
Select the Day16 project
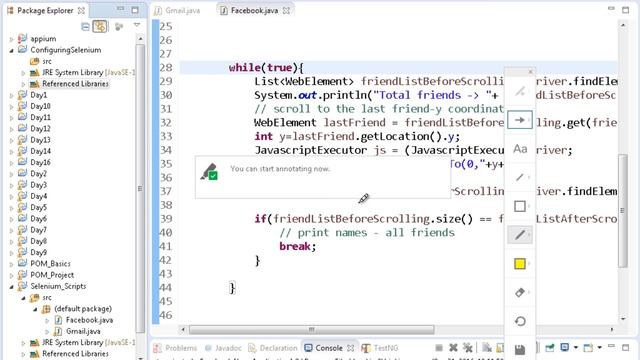point(40,162)
